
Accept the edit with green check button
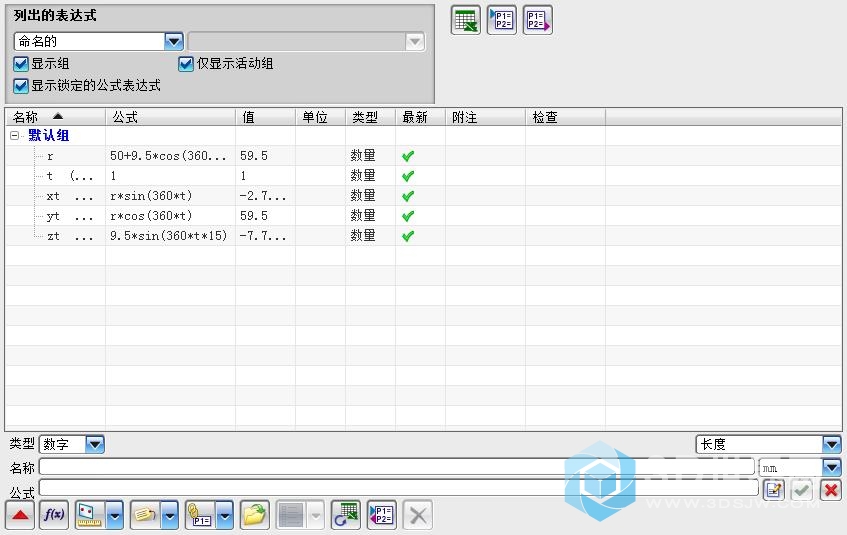pyautogui.click(x=802, y=490)
